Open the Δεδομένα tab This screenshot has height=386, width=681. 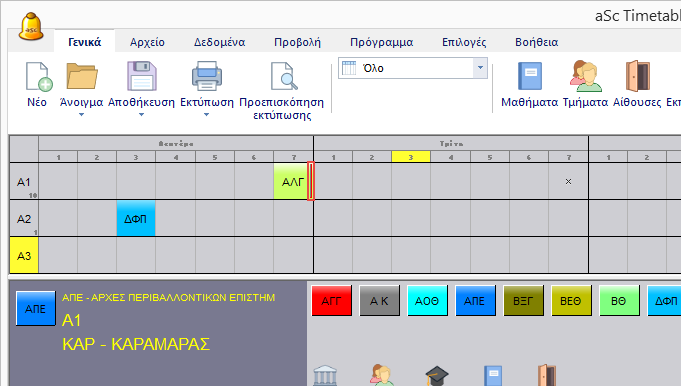tap(219, 42)
